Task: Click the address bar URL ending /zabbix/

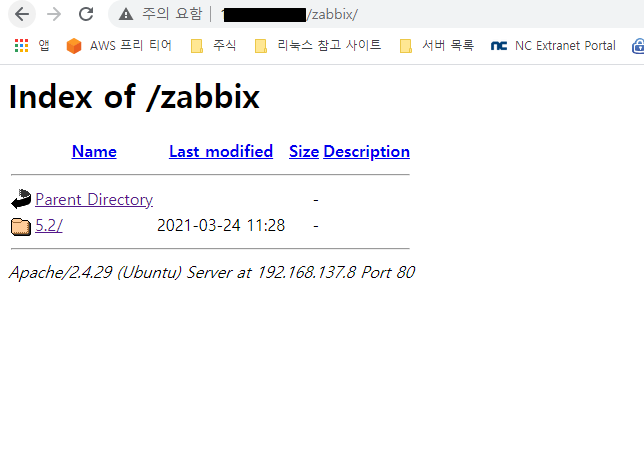Action: click(x=290, y=14)
